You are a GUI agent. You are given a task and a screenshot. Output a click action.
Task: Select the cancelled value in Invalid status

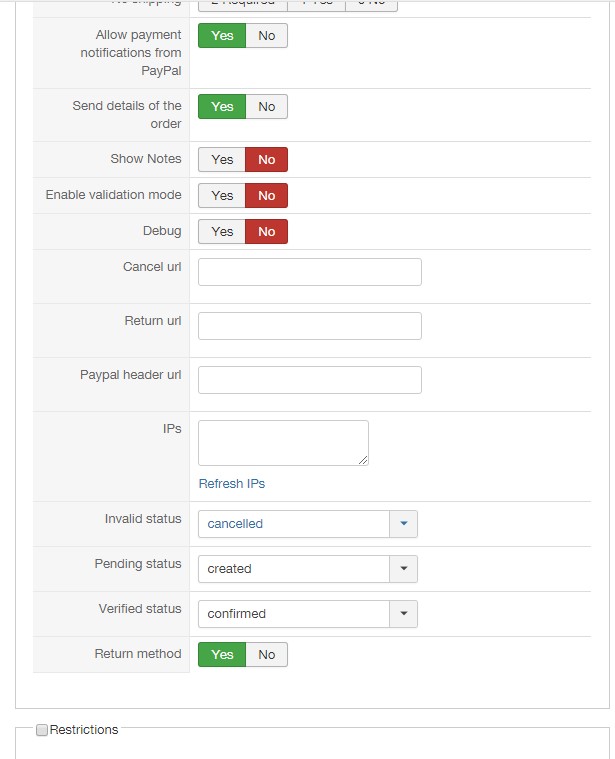[x=293, y=524]
